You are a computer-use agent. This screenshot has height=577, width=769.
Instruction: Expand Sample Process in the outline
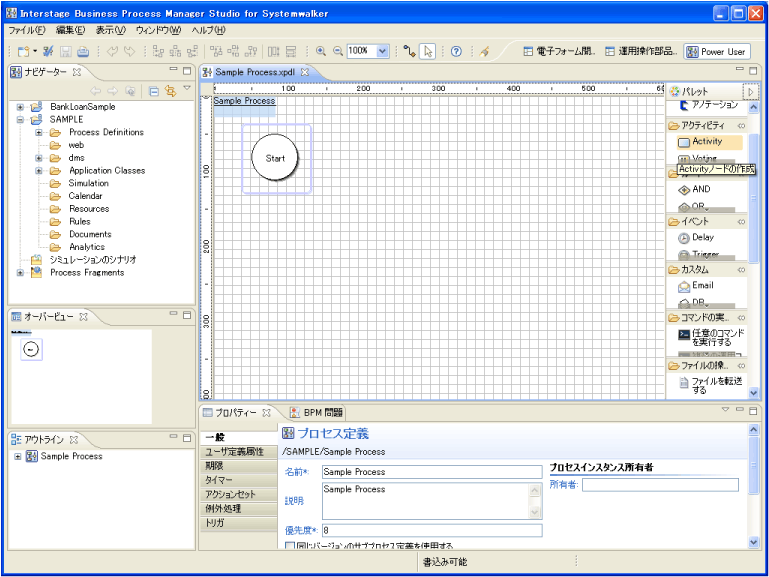[x=18, y=456]
